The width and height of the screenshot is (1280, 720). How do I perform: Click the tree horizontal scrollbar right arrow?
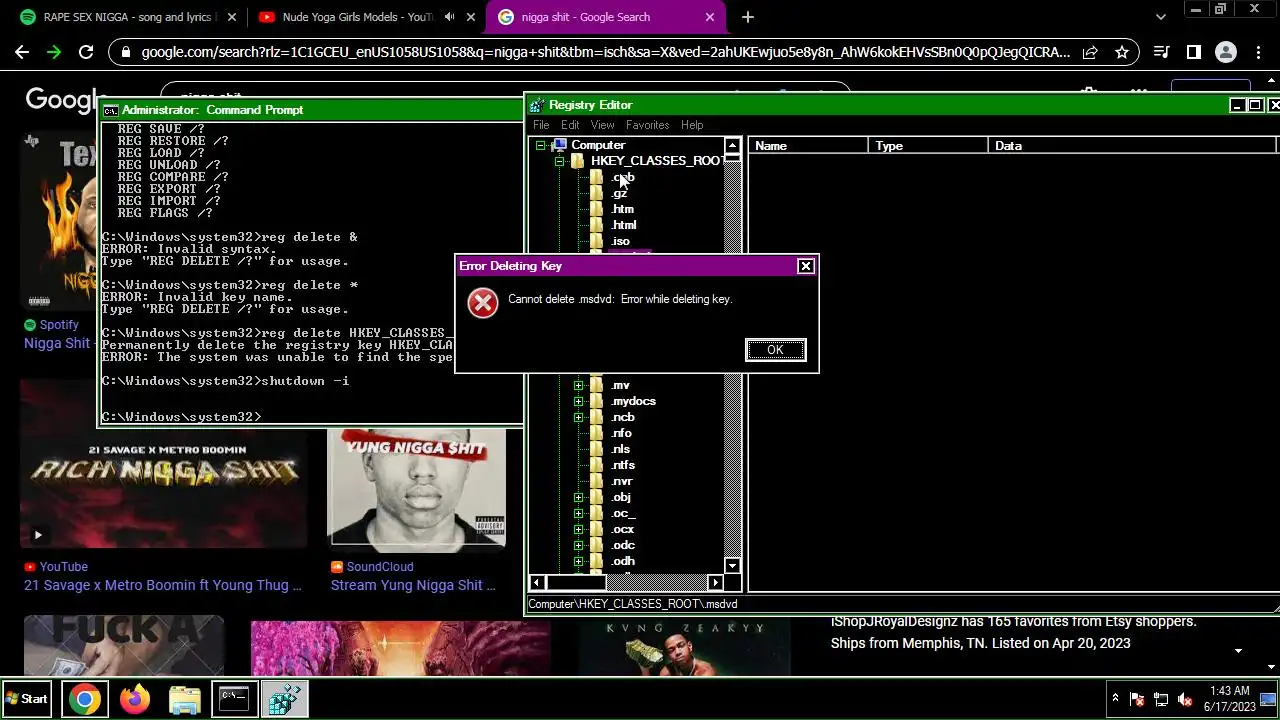click(x=715, y=582)
